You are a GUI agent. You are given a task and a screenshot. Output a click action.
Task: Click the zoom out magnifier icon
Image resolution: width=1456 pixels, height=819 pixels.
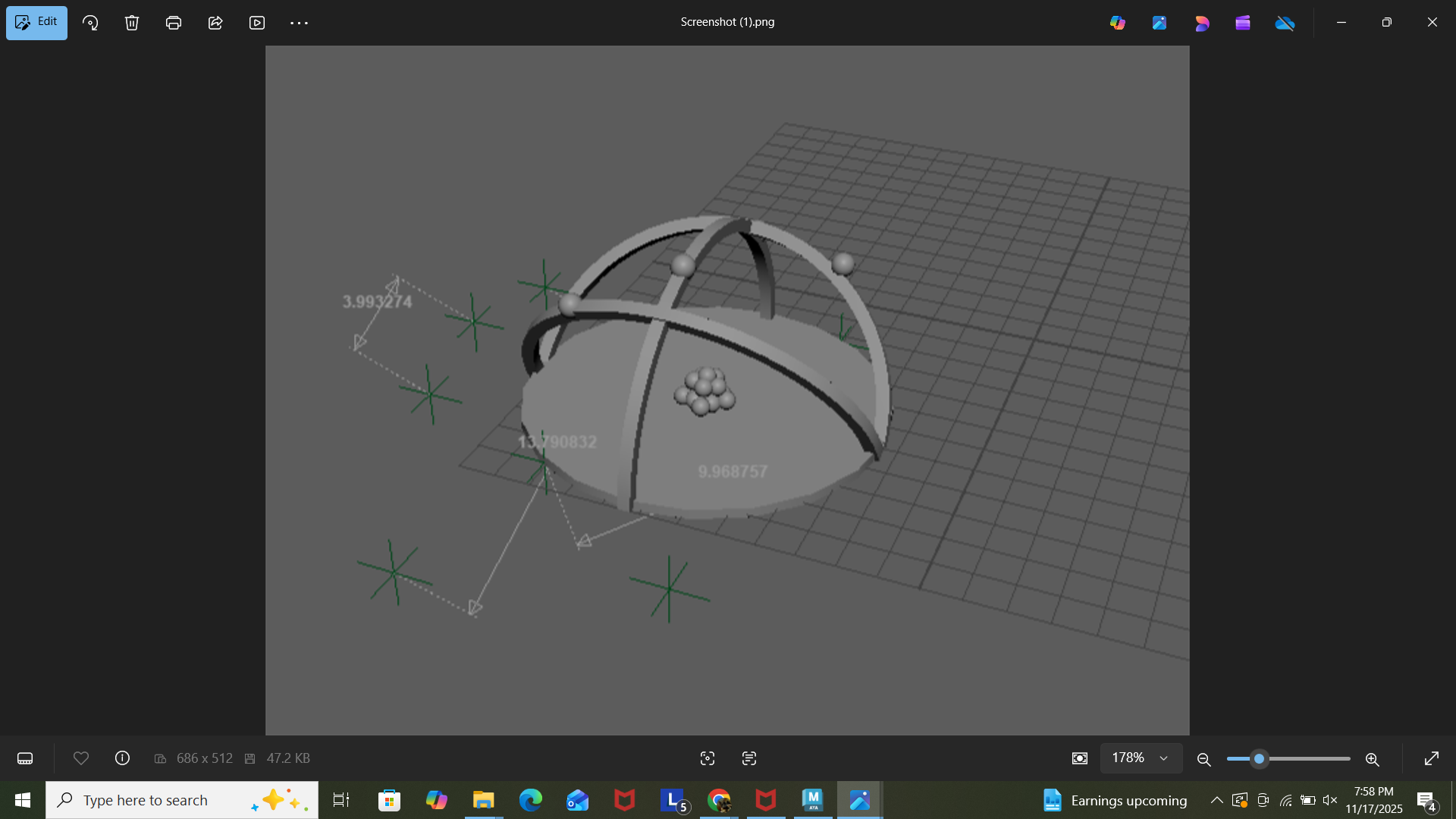pos(1203,759)
